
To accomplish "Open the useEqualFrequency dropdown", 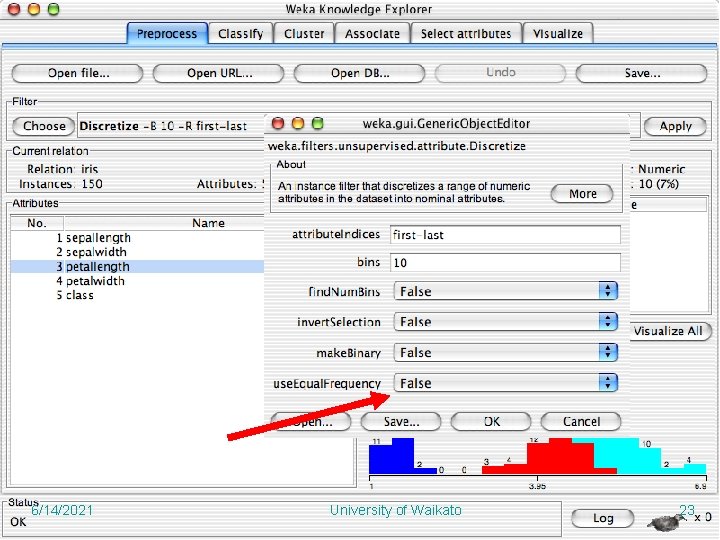I will click(x=506, y=383).
